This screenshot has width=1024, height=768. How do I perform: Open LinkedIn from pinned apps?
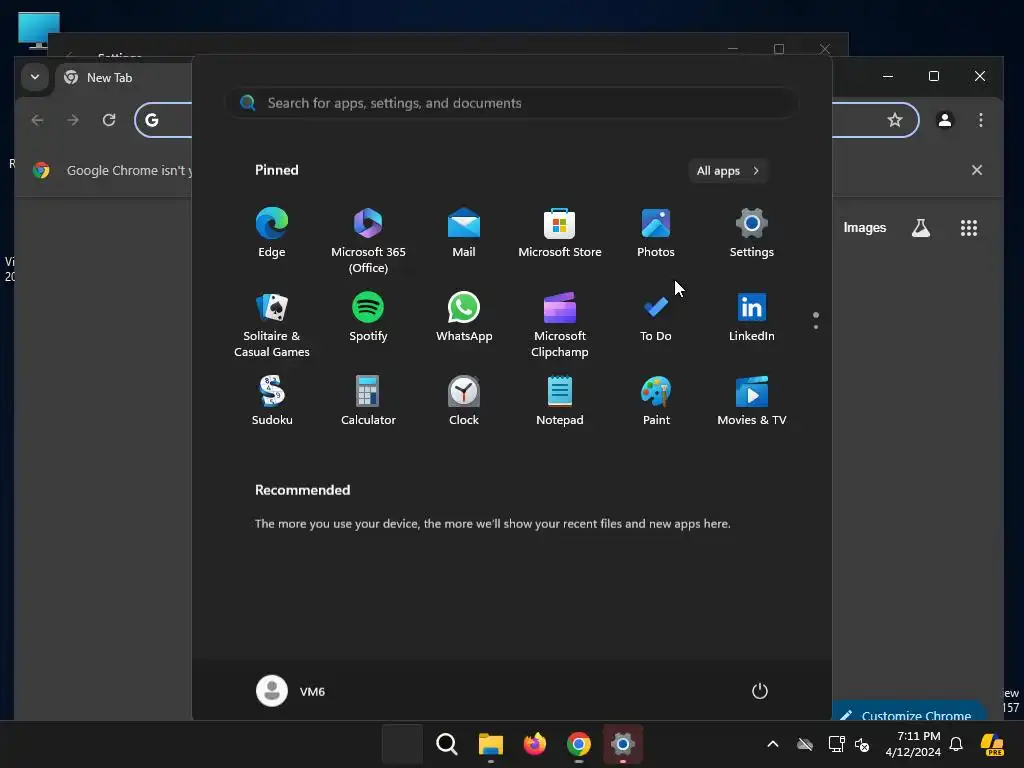pyautogui.click(x=752, y=317)
